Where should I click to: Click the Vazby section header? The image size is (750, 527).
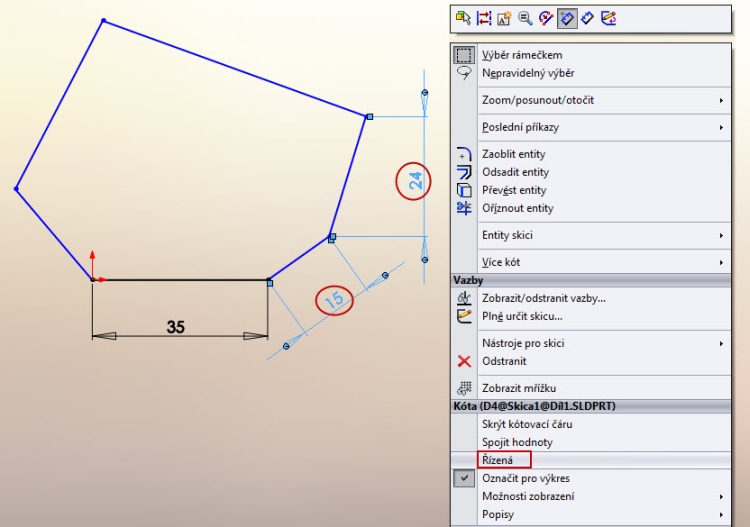coord(591,280)
